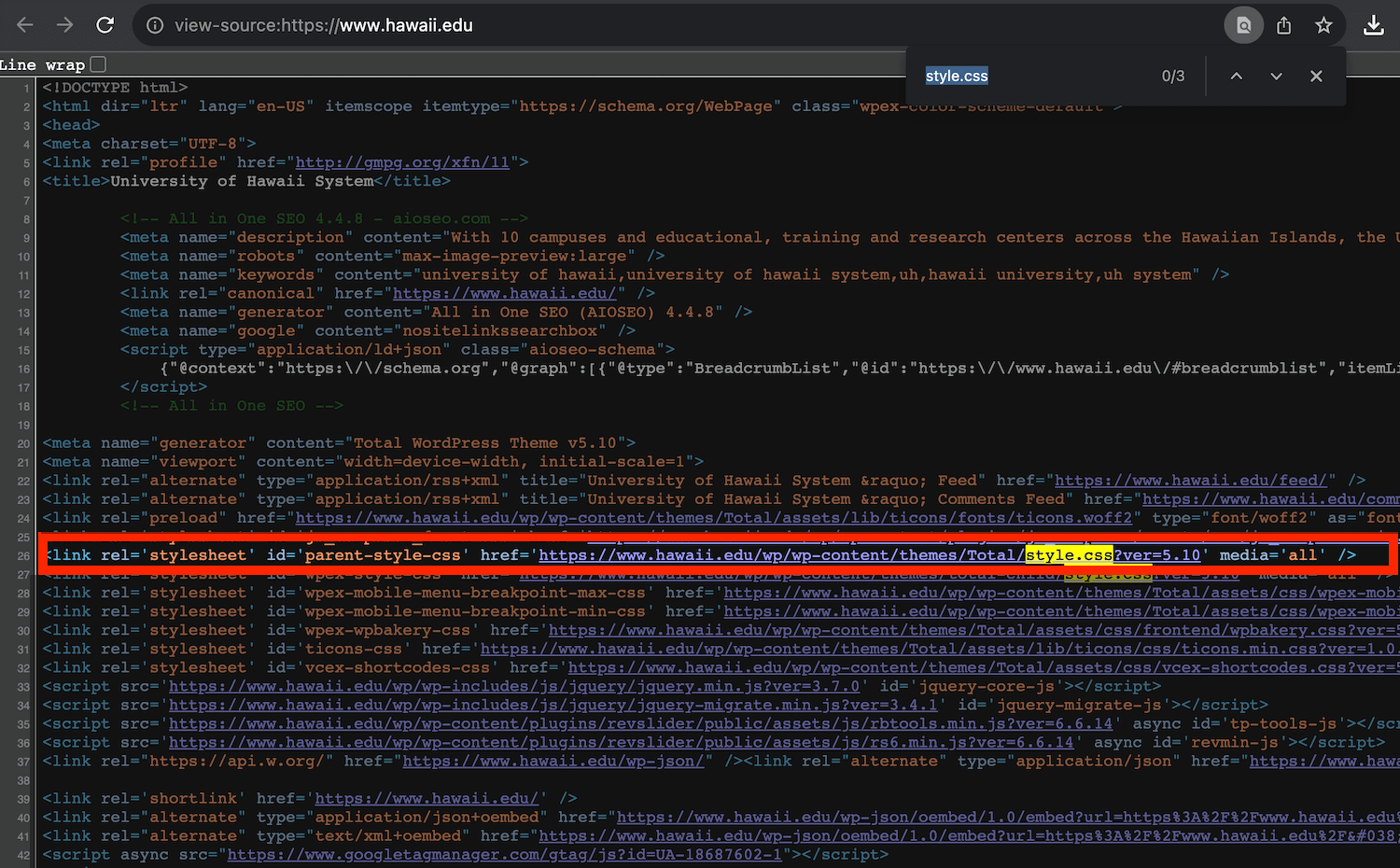Jump to next find result
The height and width of the screenshot is (868, 1400).
[x=1276, y=76]
